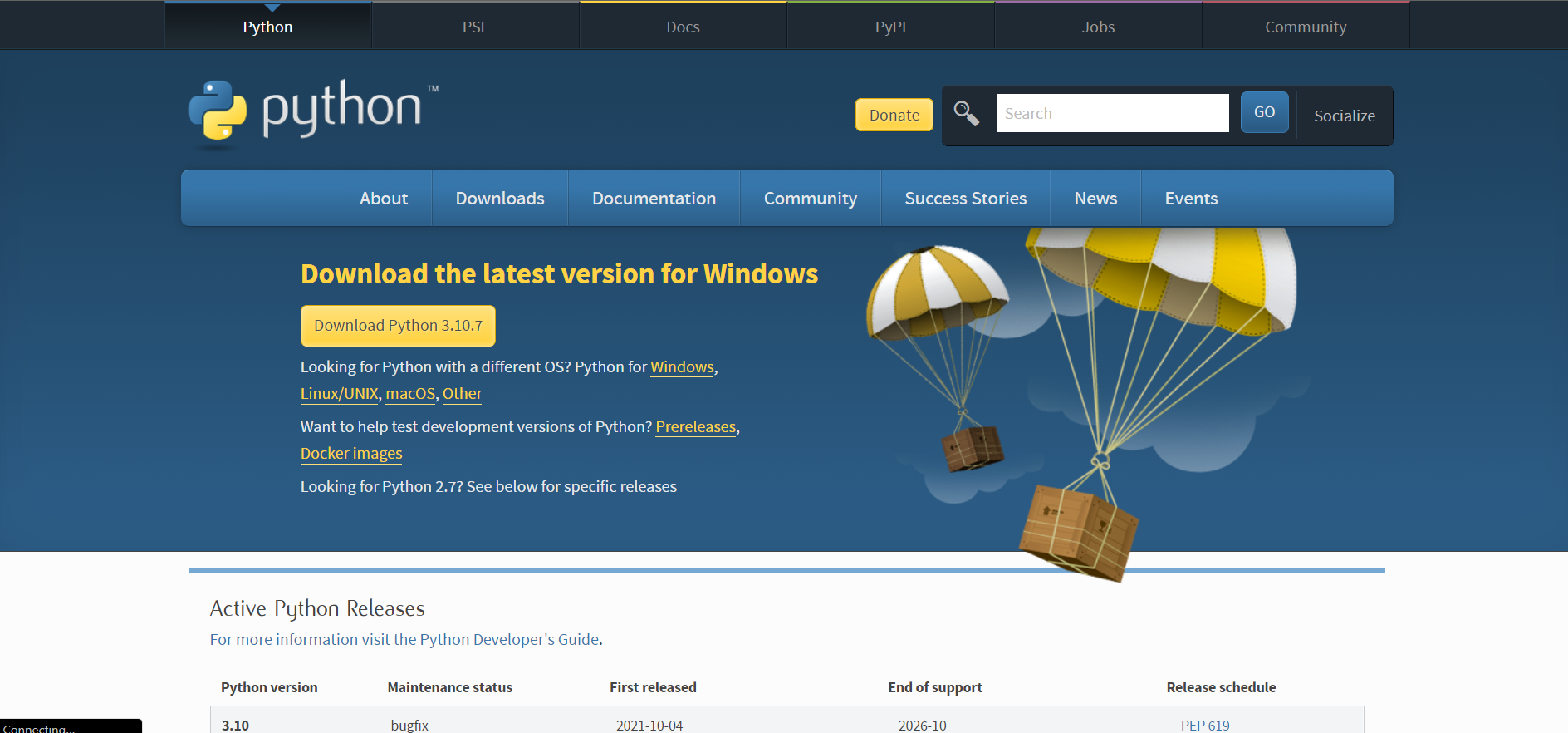Screen dimensions: 1568x733
Task: Open the Jobs top tab
Action: point(1098,27)
